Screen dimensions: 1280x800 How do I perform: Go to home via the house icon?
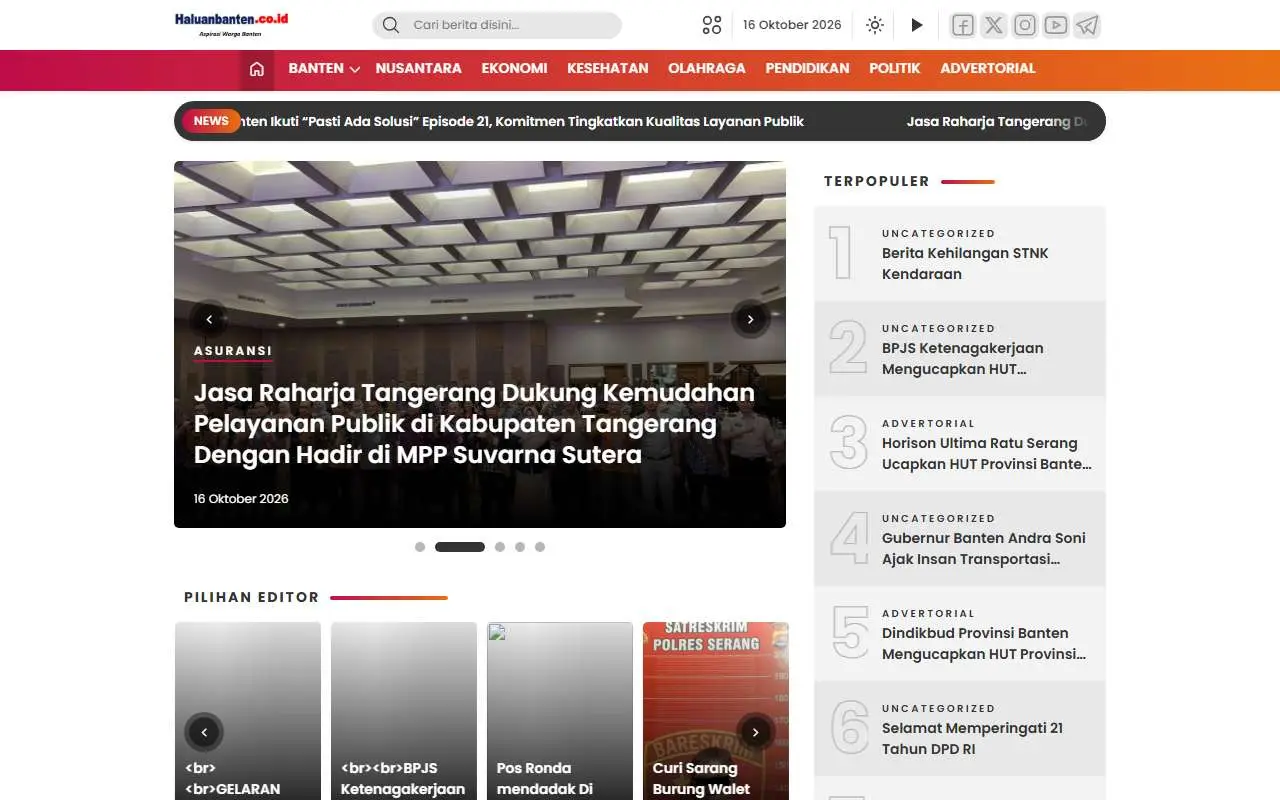coord(257,69)
